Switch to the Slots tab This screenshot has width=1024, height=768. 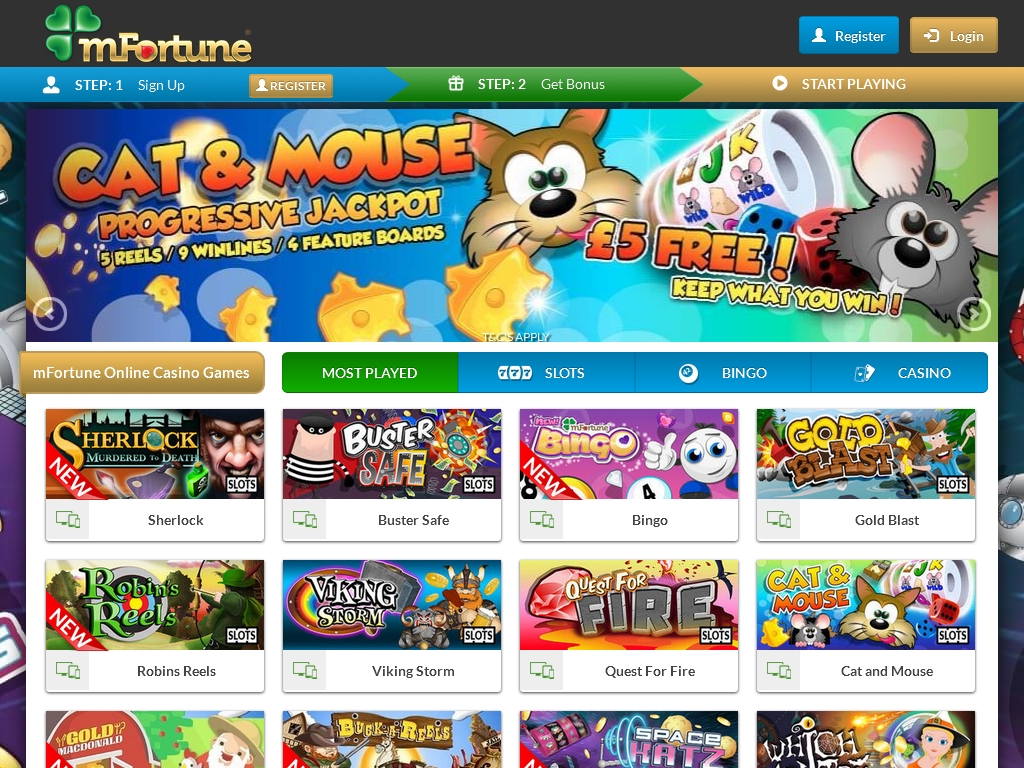546,373
